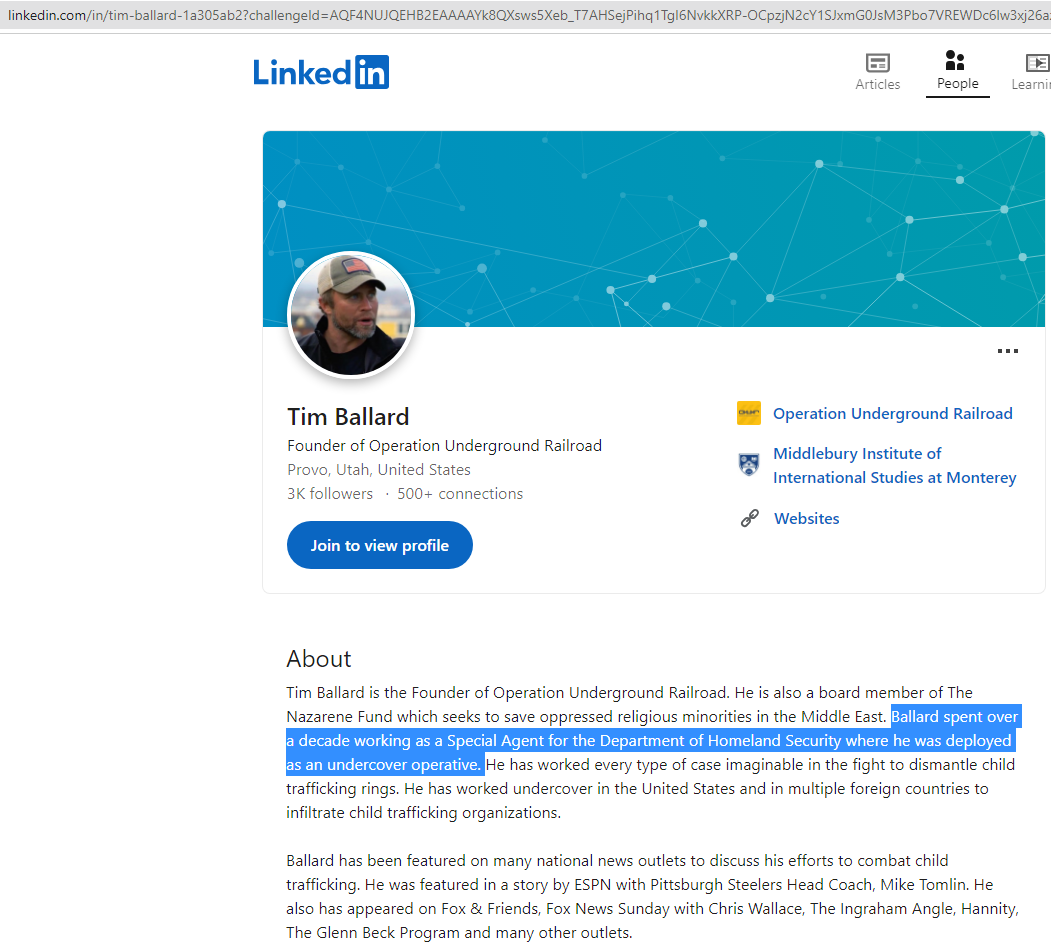Open Middlebury Institute of International Studies link

894,465
